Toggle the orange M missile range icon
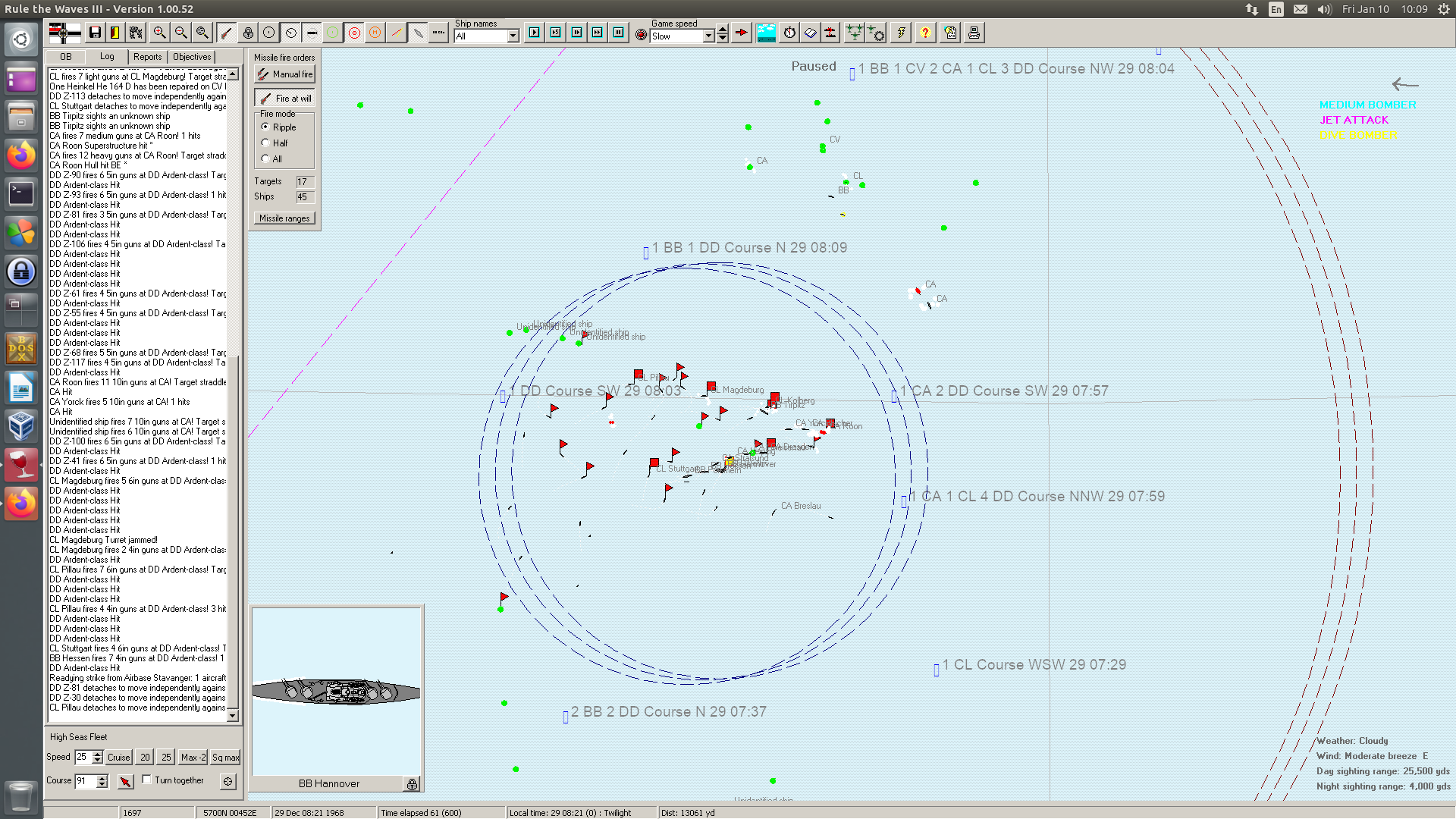Viewport: 1456px width, 819px height. click(375, 33)
